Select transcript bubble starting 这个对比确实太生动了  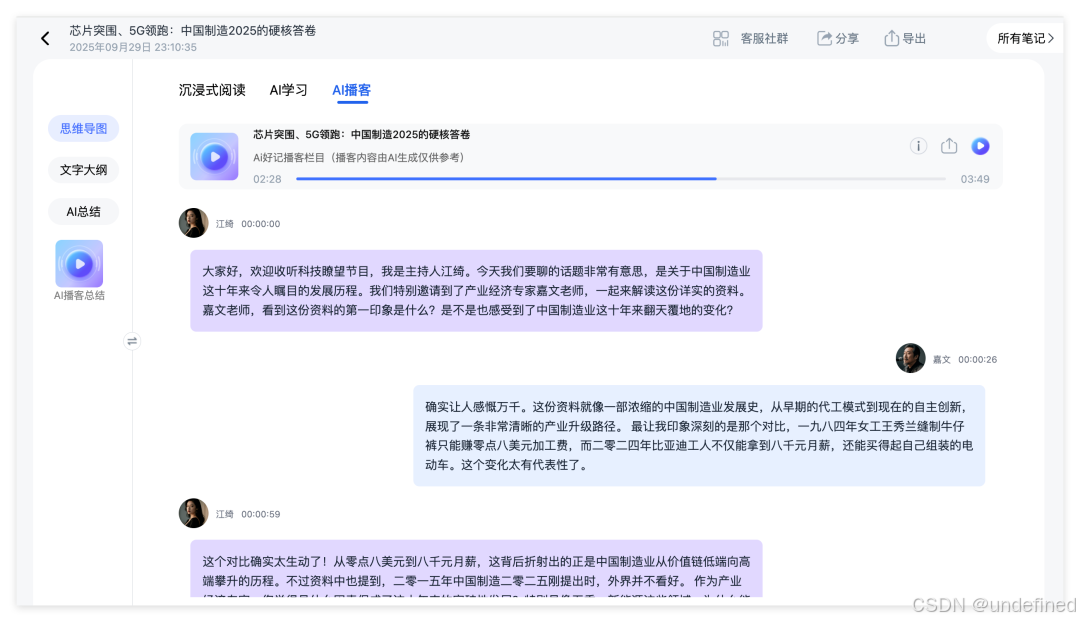click(477, 568)
